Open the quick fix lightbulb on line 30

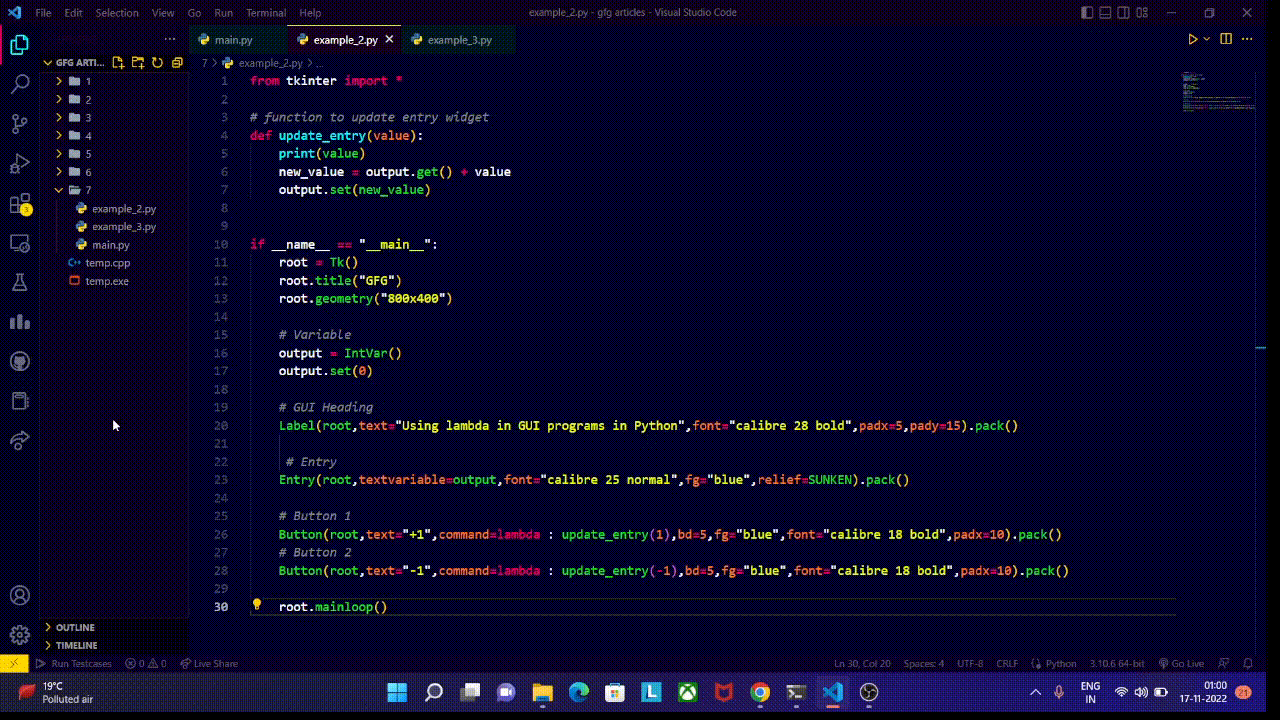257,606
